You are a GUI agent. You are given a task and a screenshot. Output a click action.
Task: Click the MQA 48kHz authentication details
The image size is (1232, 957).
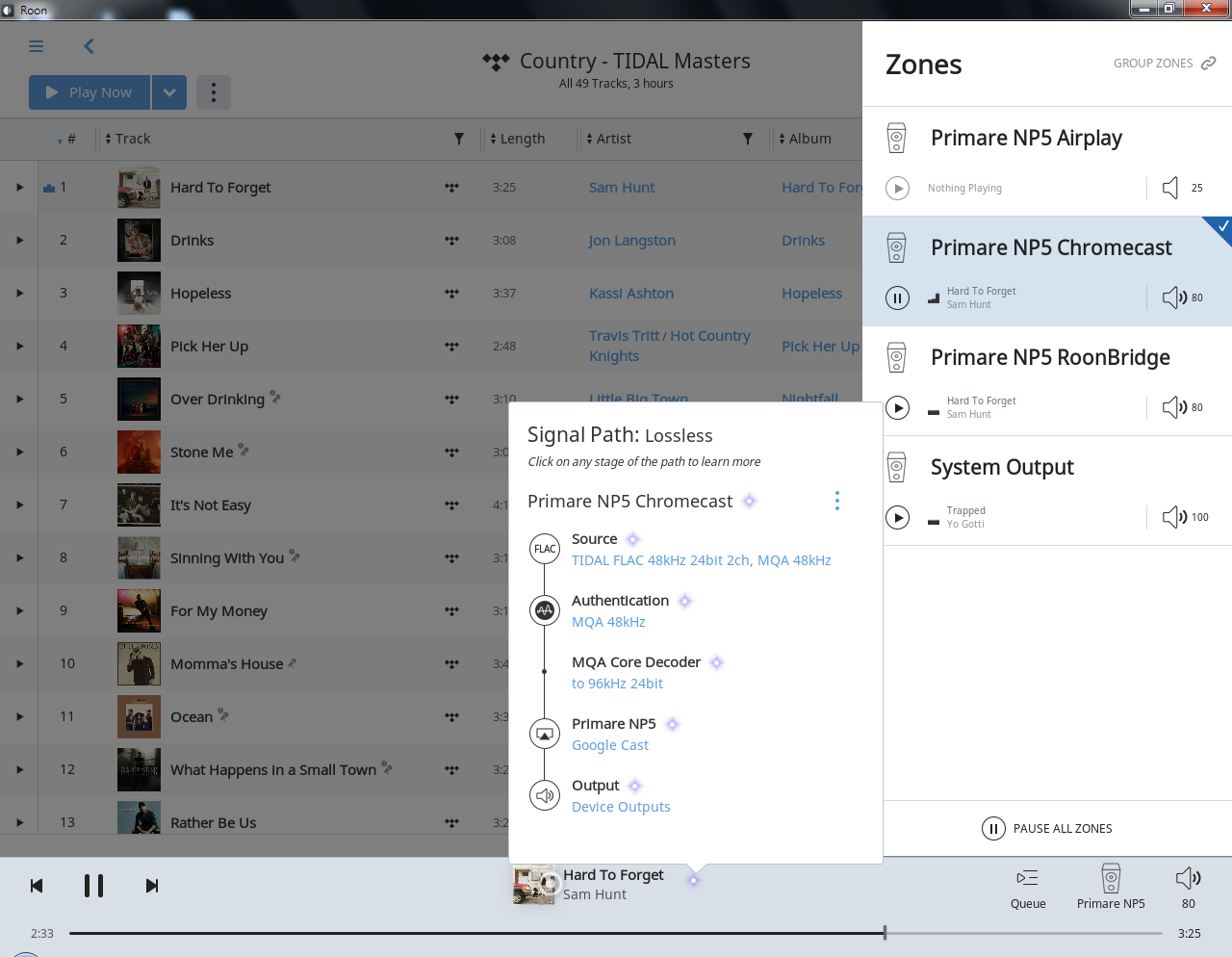(608, 622)
